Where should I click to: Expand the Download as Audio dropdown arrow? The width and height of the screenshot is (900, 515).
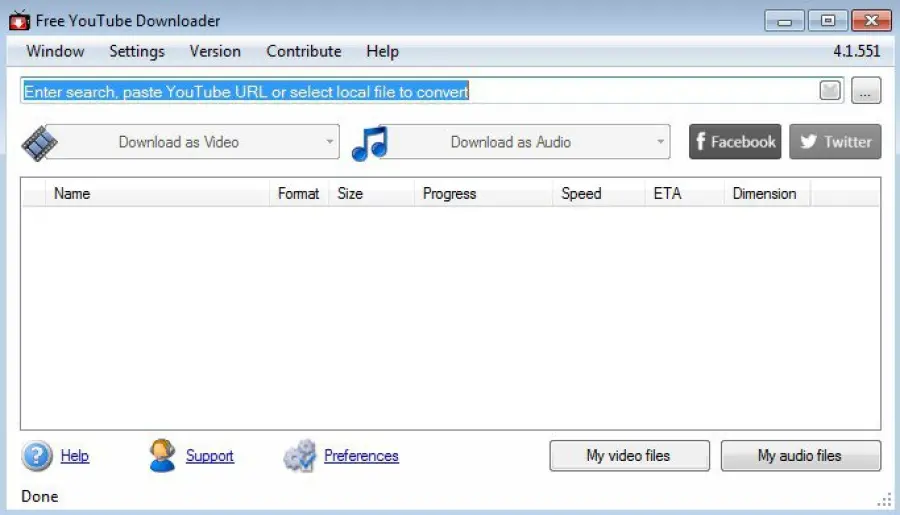pos(660,141)
